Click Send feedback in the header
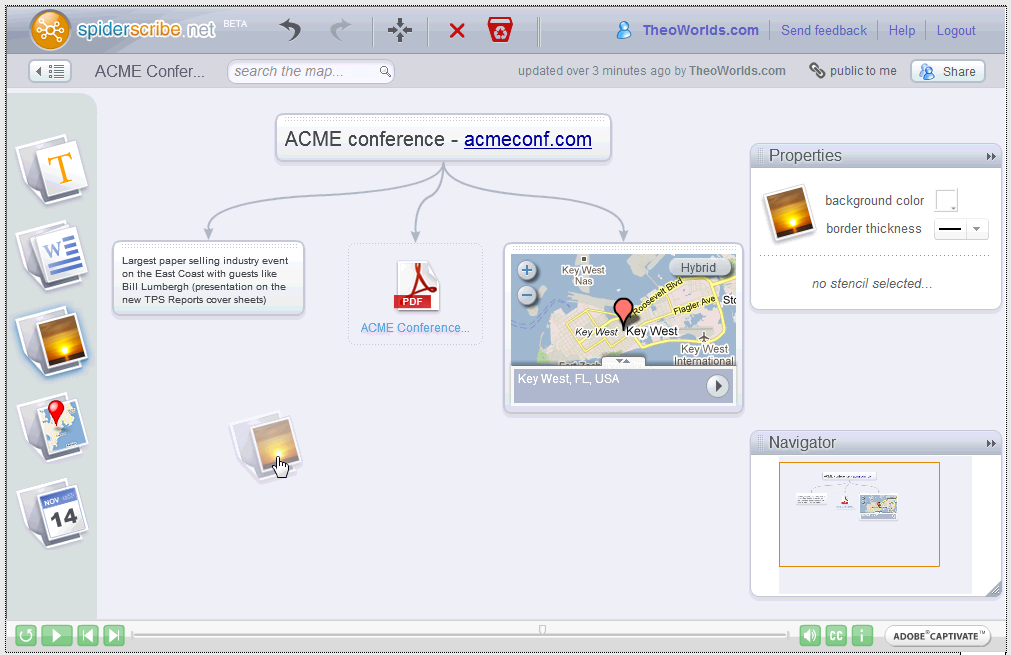 (x=823, y=31)
